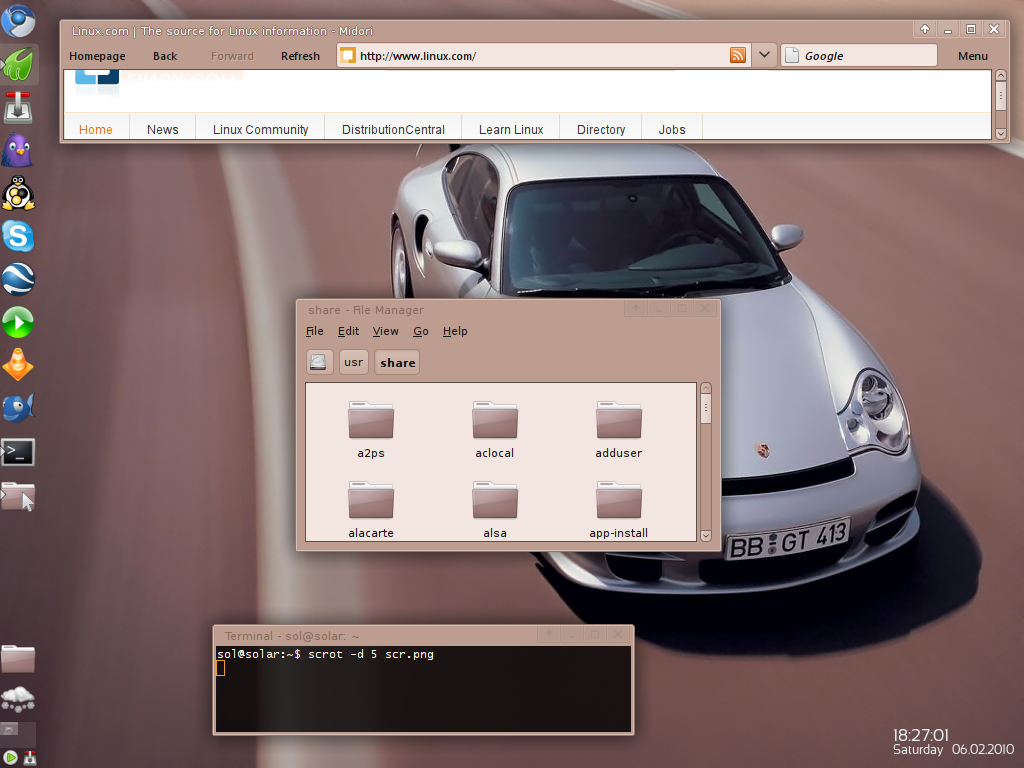
Task: Open Google Earth from the dock
Action: click(18, 279)
